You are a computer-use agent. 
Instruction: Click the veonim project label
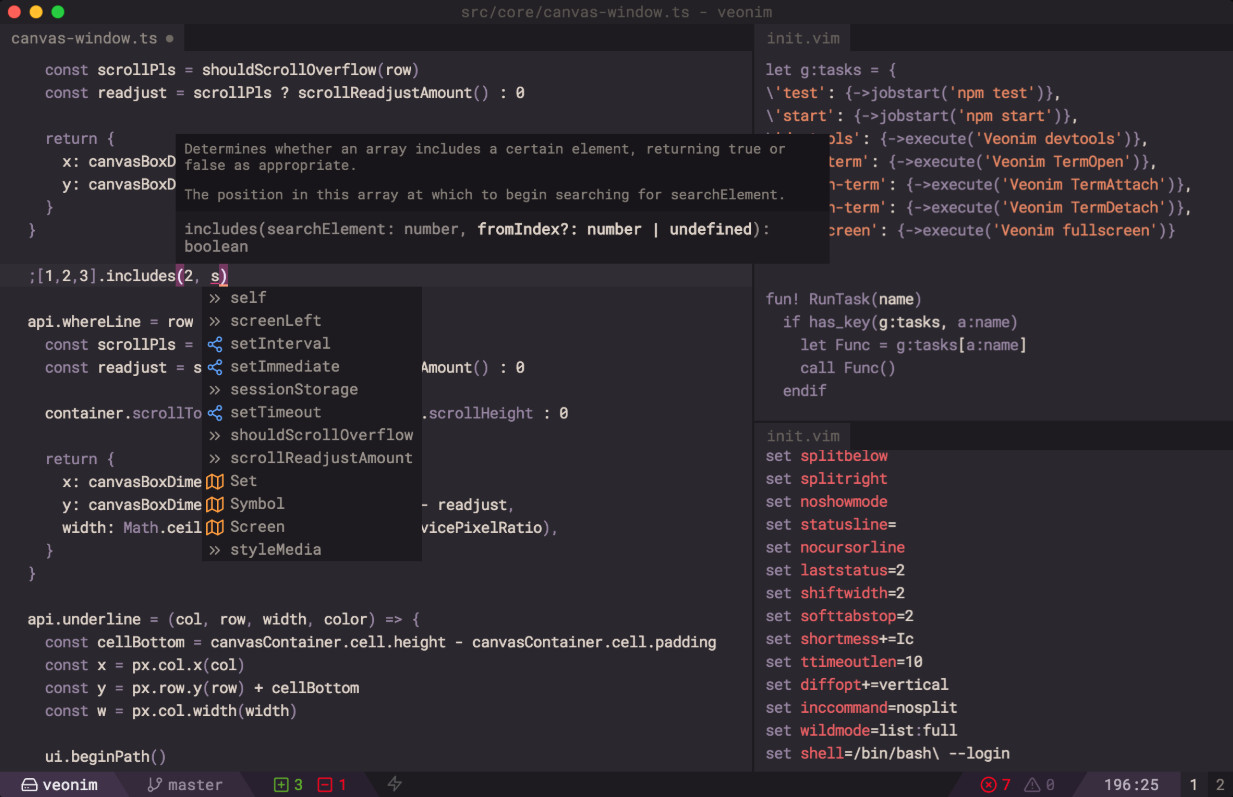pos(70,785)
